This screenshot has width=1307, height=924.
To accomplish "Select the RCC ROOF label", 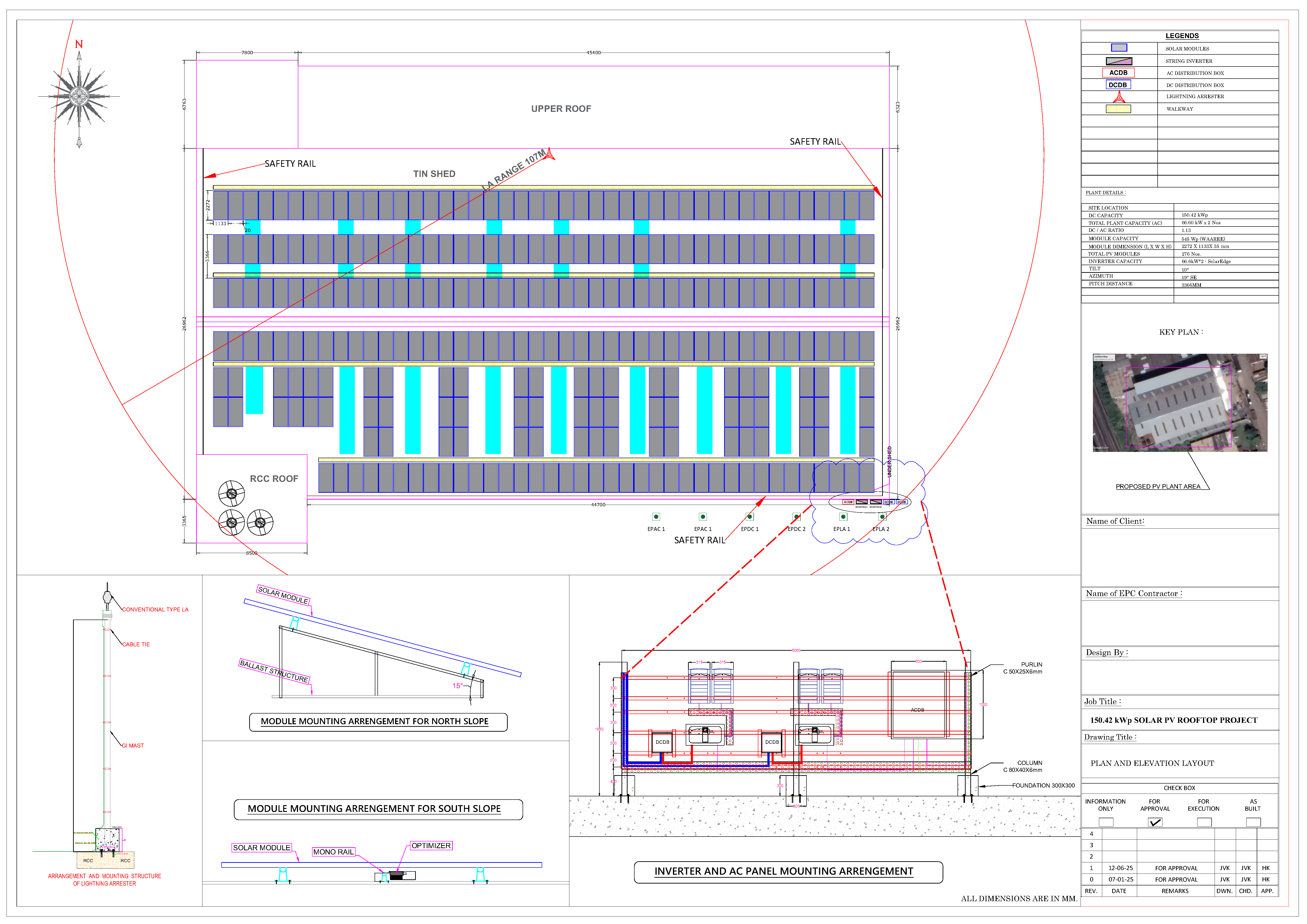I will click(274, 479).
